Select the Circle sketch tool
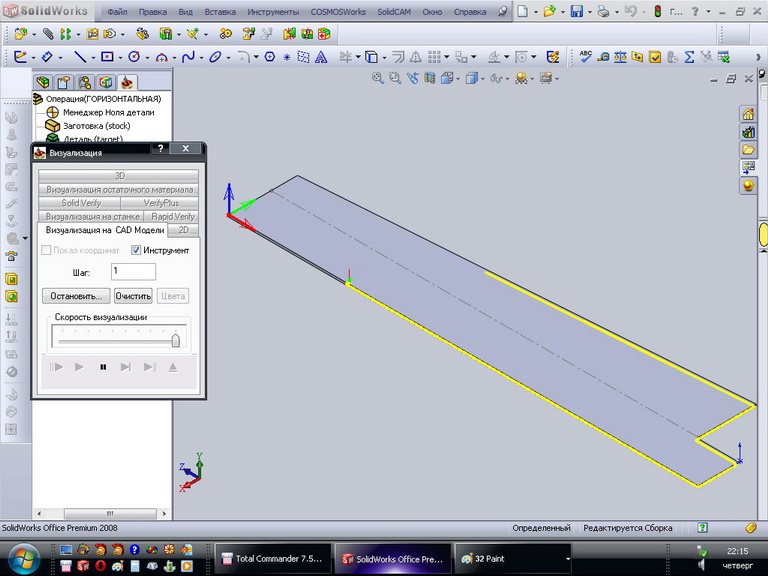The height and width of the screenshot is (576, 768). 132,57
